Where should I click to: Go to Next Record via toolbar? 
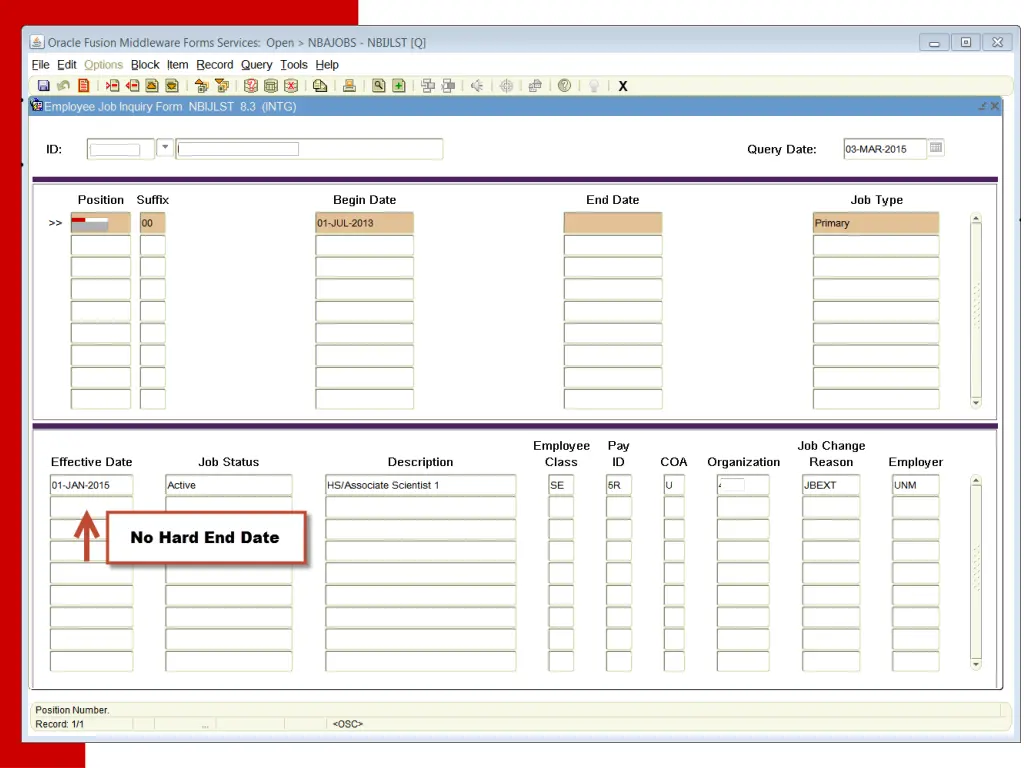click(172, 86)
